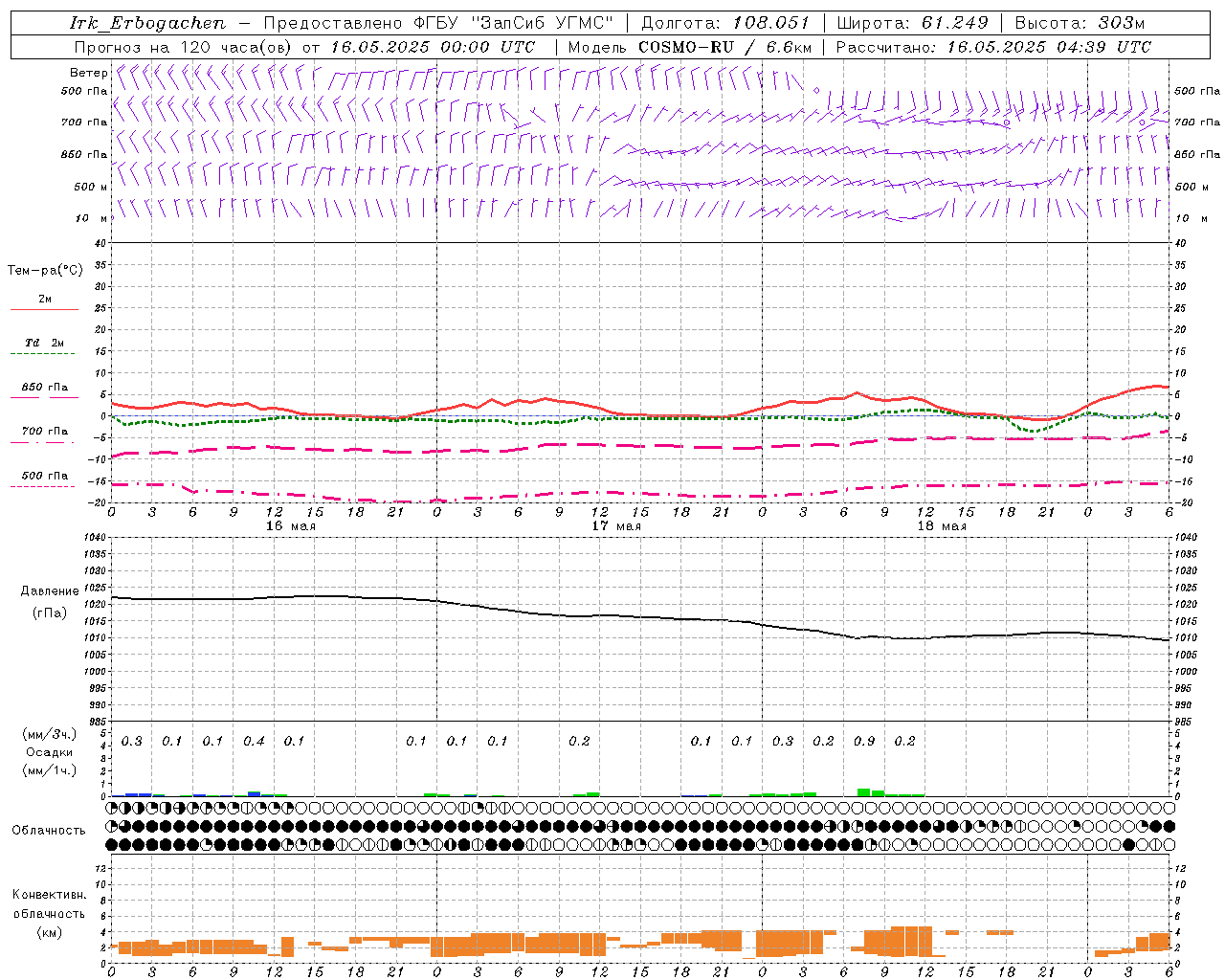Click the precipitation value 0.4

click(254, 741)
